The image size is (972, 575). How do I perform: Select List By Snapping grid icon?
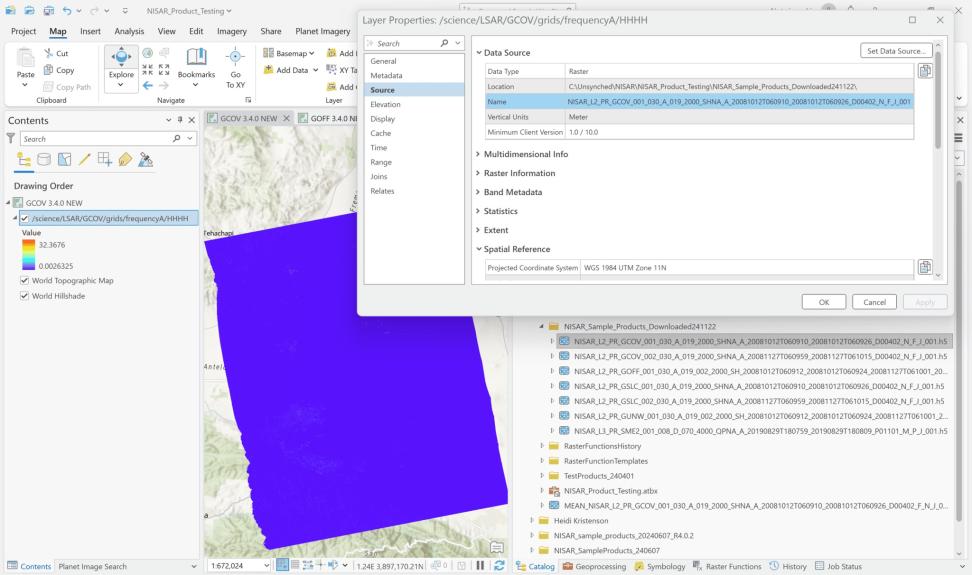coord(105,160)
